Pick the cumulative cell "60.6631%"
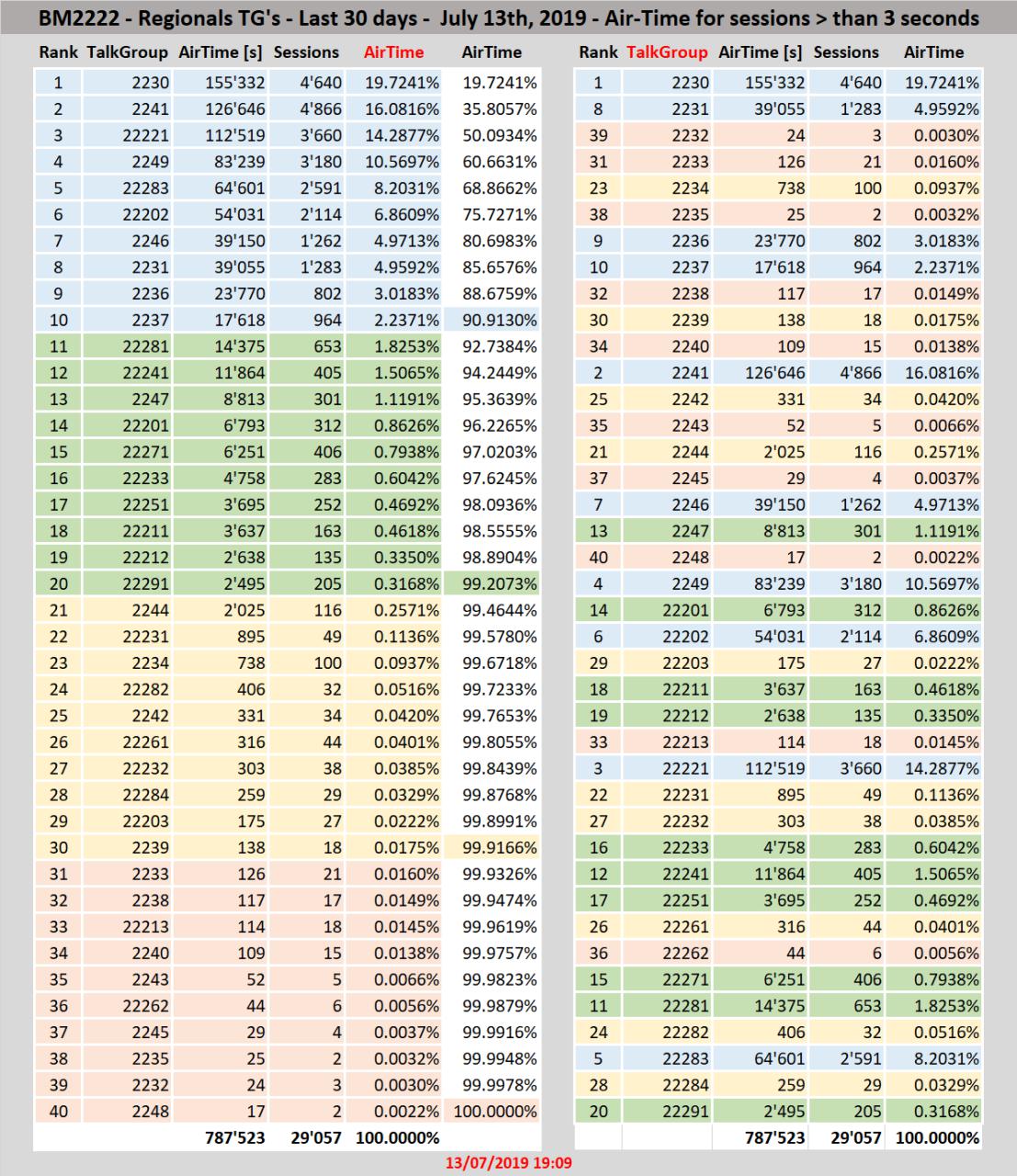The height and width of the screenshot is (1176, 1017). (492, 162)
